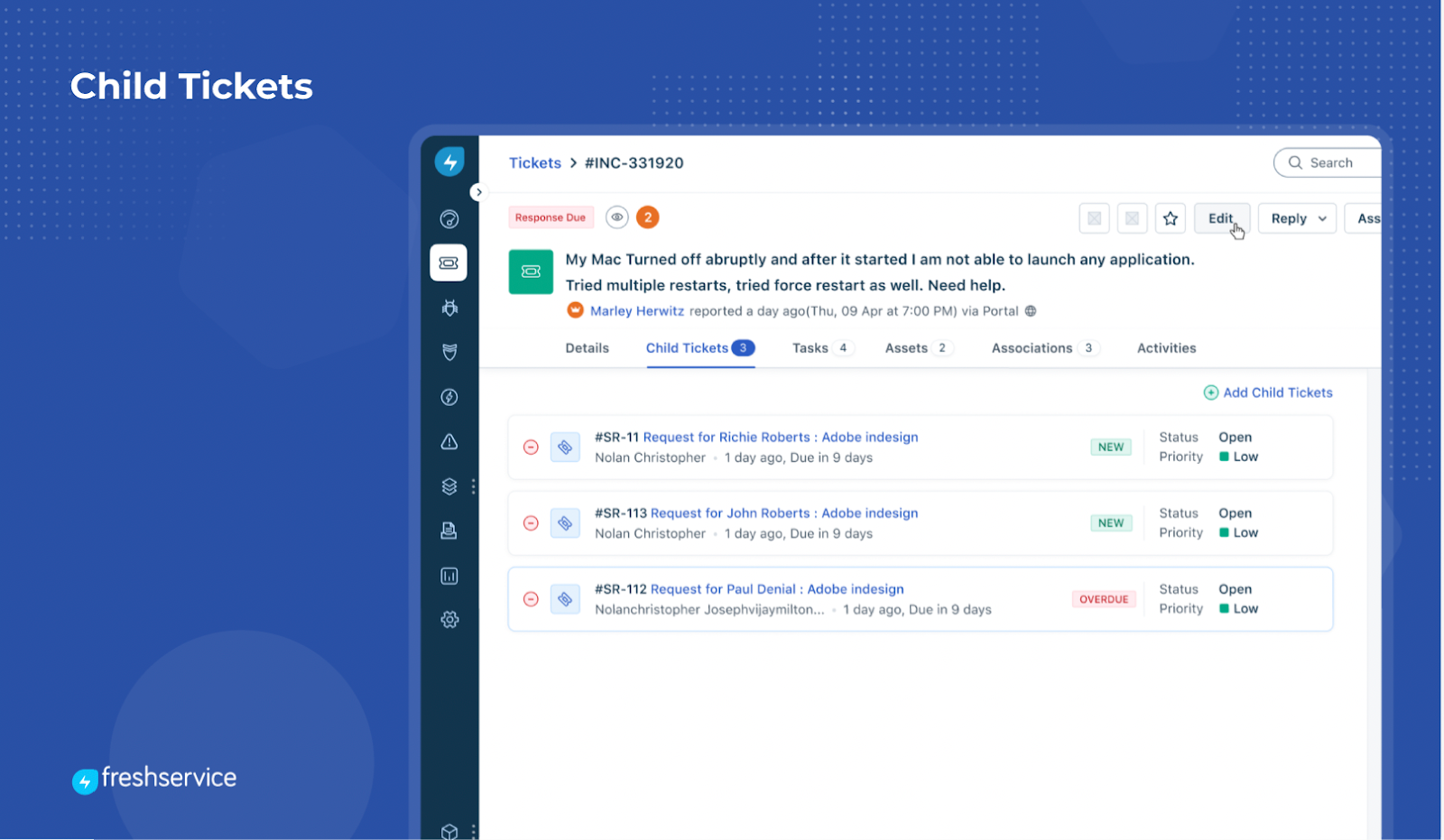Select the Tickets icon in sidebar
The image size is (1444, 840).
[x=449, y=263]
